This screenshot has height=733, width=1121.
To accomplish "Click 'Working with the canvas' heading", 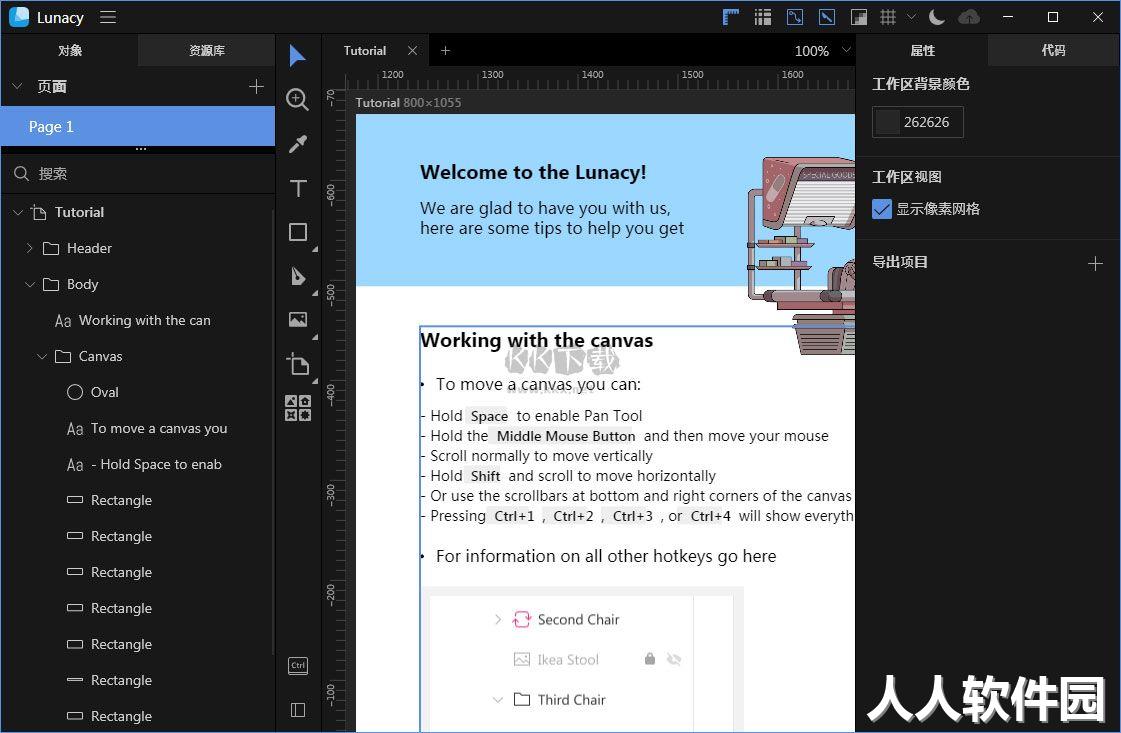I will (x=537, y=340).
